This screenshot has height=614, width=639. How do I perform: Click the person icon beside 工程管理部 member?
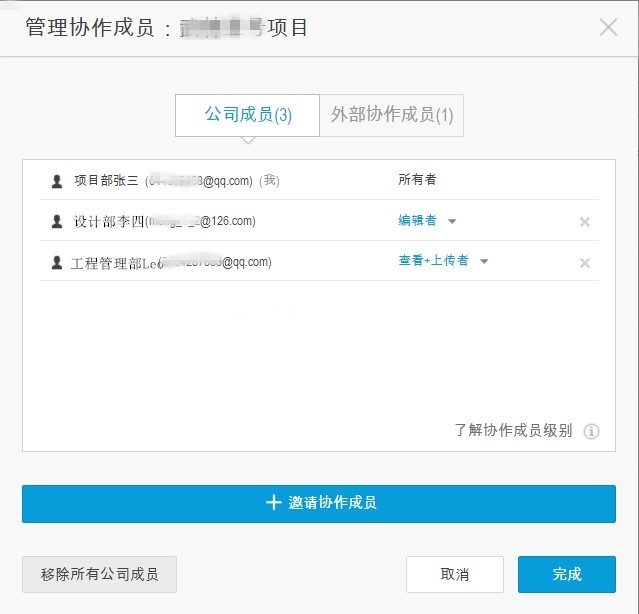point(57,263)
